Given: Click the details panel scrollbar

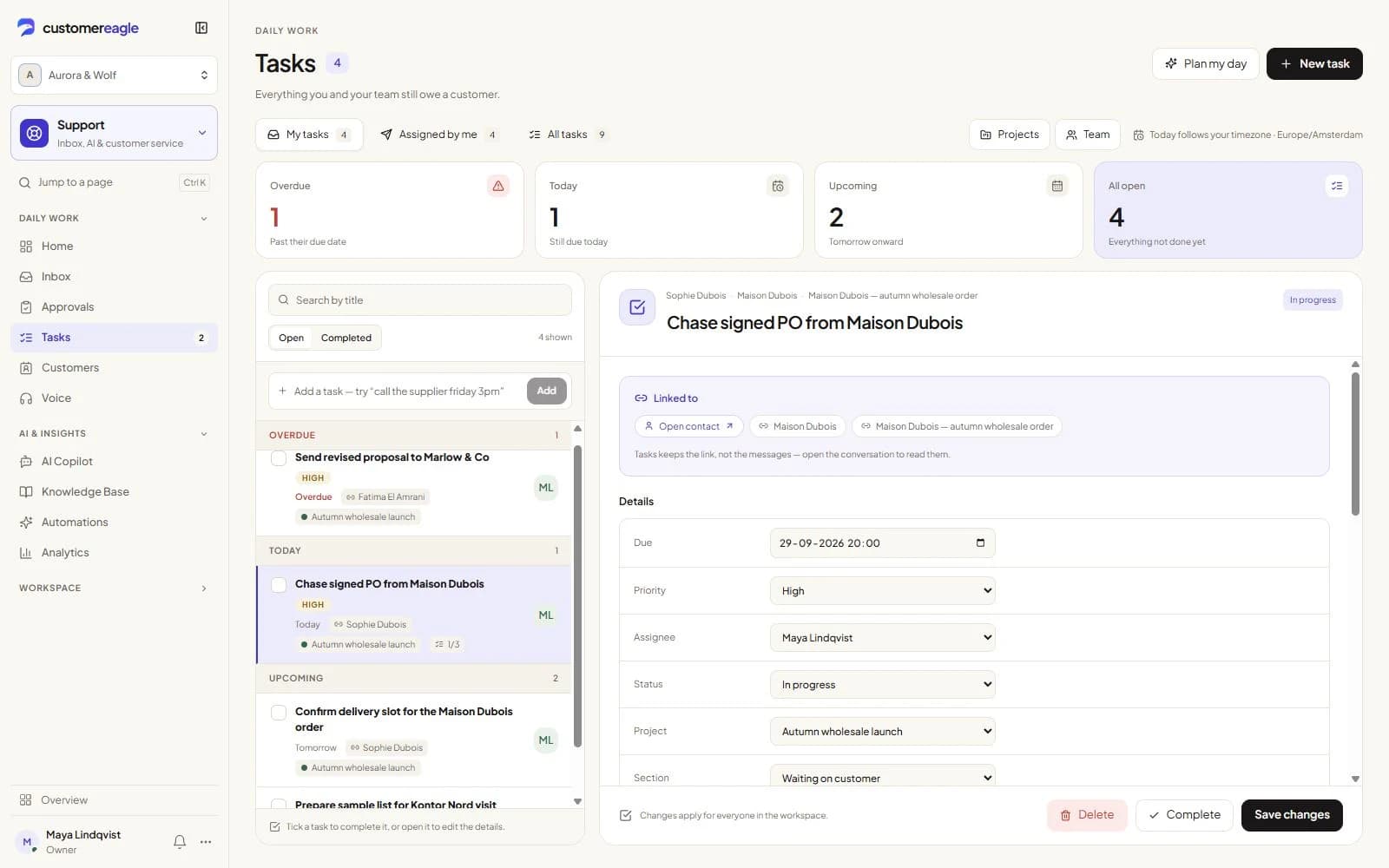Looking at the screenshot, I should [1355, 444].
